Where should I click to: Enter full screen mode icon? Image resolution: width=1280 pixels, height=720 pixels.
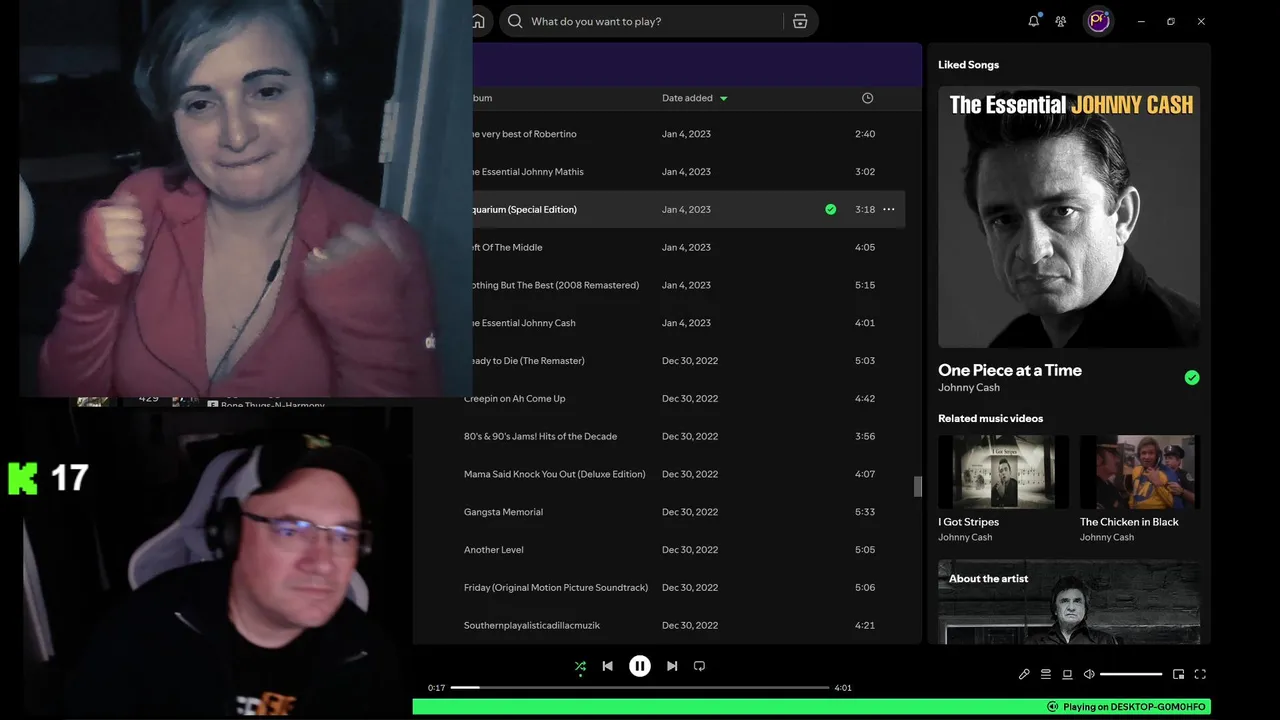click(x=1200, y=674)
